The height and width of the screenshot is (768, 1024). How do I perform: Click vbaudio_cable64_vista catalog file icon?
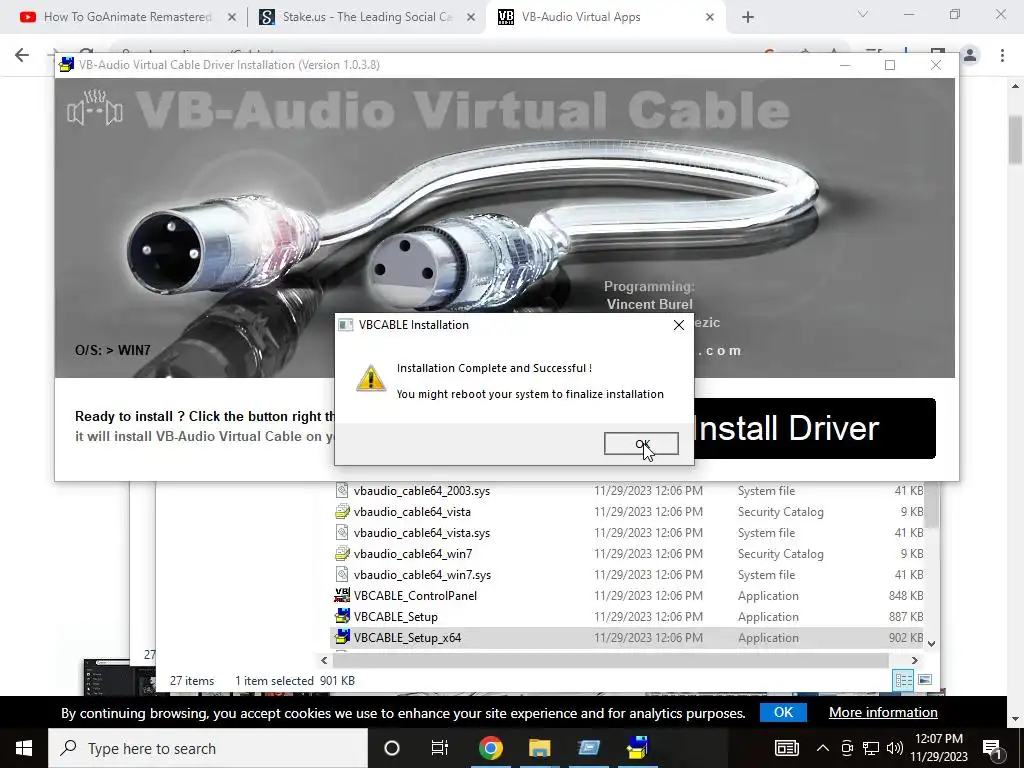(342, 511)
